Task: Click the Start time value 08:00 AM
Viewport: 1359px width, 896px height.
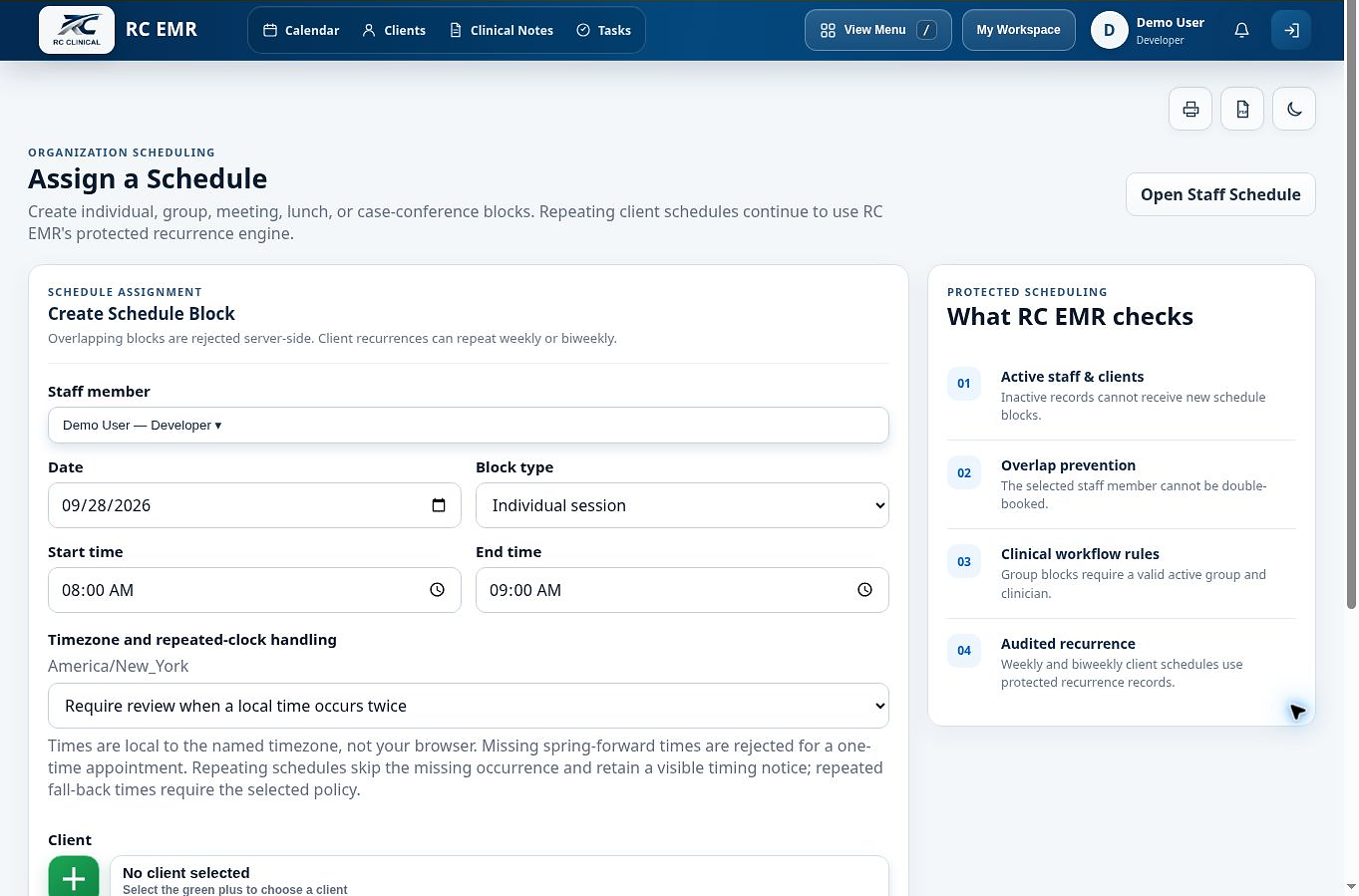Action: pos(98,590)
